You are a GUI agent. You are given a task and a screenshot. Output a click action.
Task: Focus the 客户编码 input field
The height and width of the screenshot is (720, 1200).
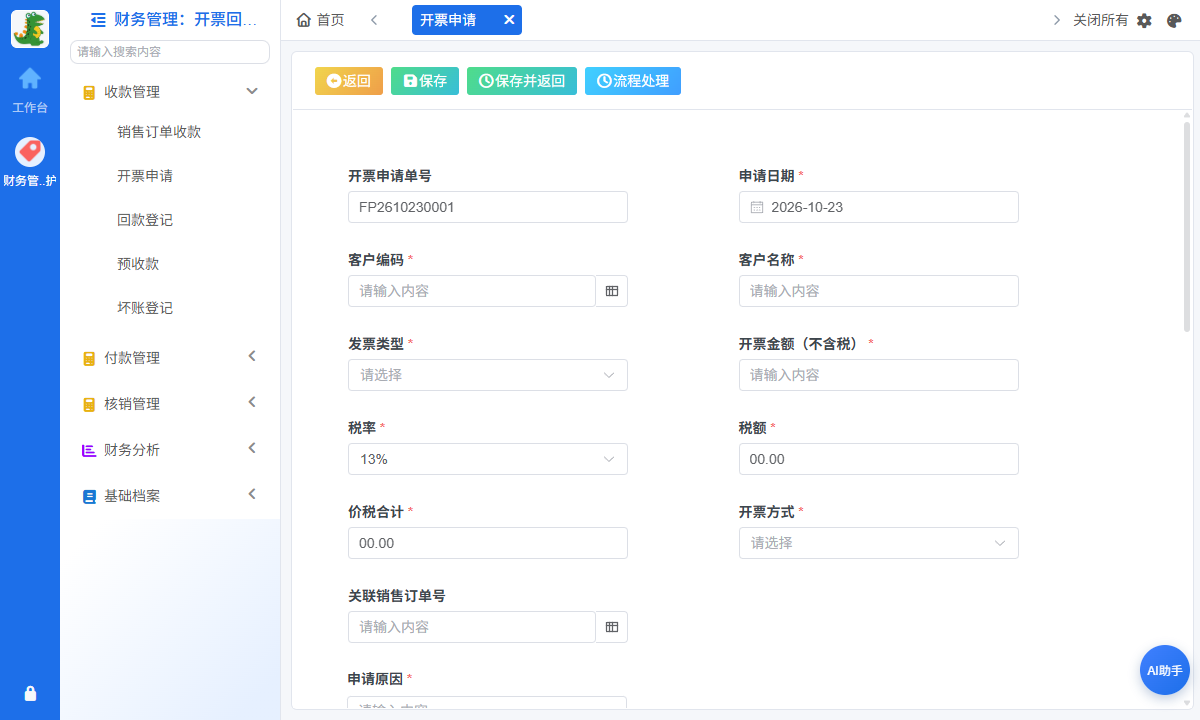[472, 291]
